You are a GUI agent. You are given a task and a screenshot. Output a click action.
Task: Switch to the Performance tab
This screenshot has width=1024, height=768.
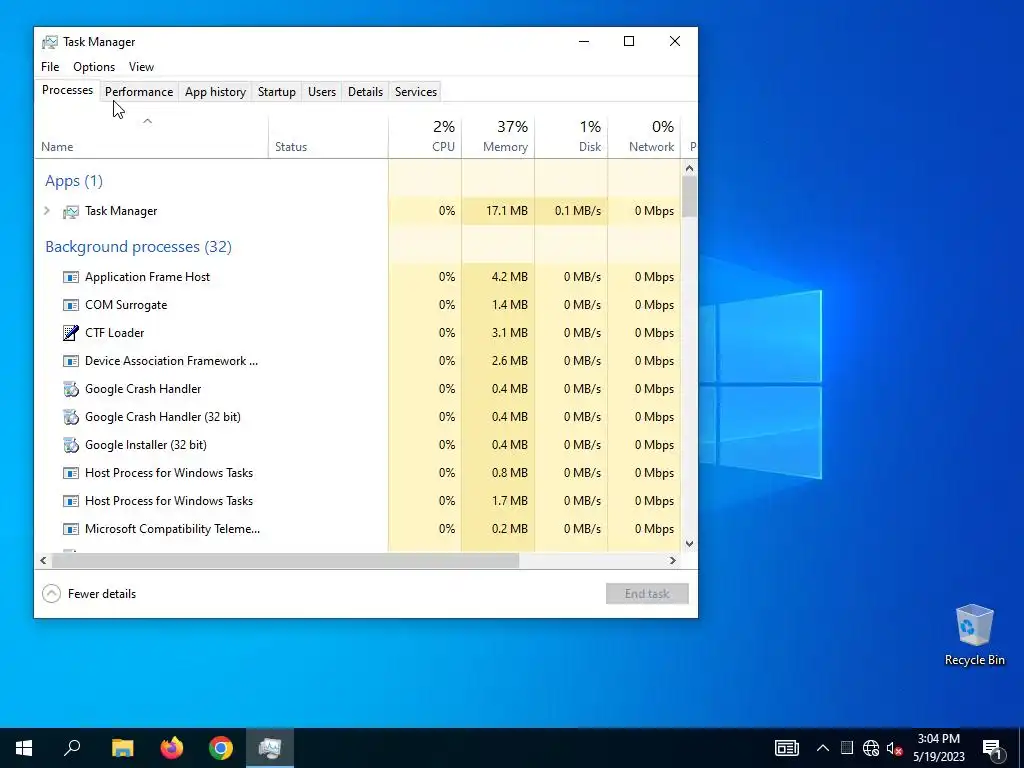point(139,91)
